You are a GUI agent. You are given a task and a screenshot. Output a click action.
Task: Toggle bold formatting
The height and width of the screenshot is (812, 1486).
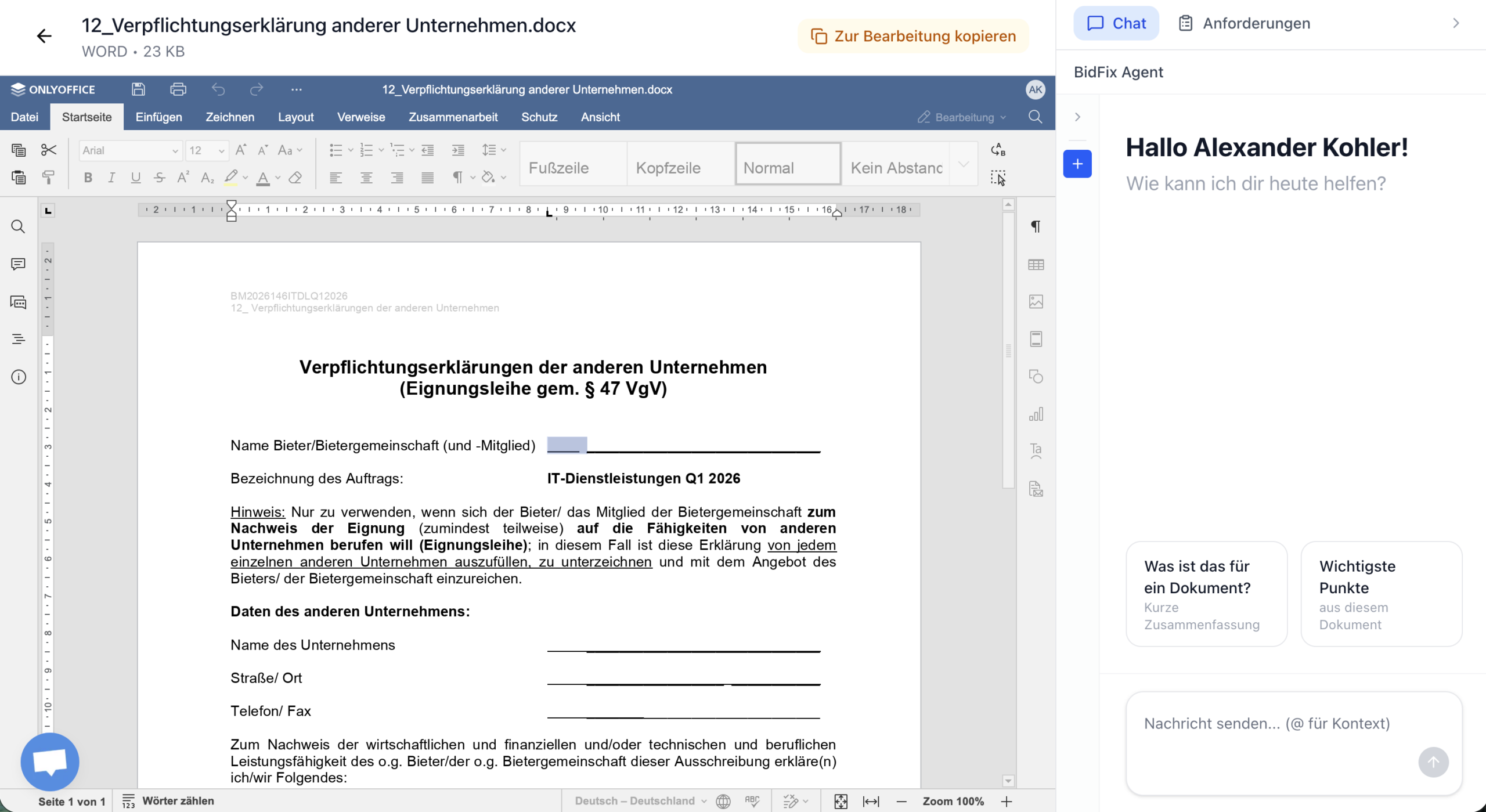88,178
